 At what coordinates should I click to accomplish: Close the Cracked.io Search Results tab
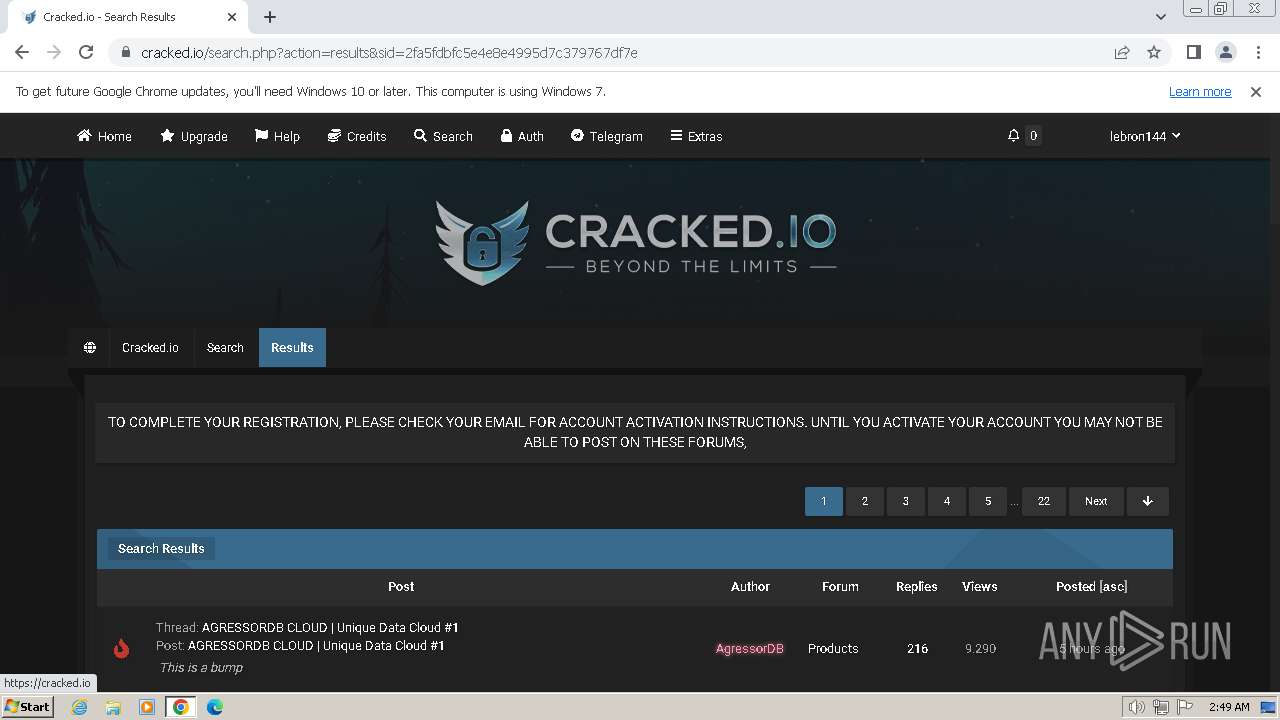(233, 17)
